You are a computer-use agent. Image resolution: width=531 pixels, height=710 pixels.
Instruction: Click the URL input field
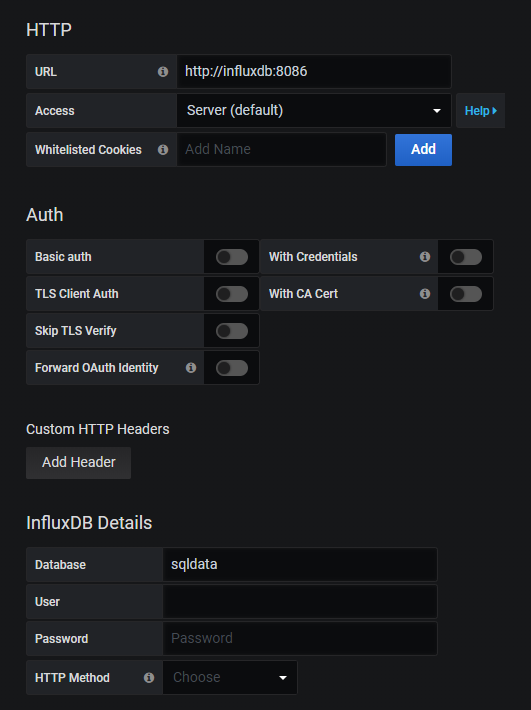(314, 72)
